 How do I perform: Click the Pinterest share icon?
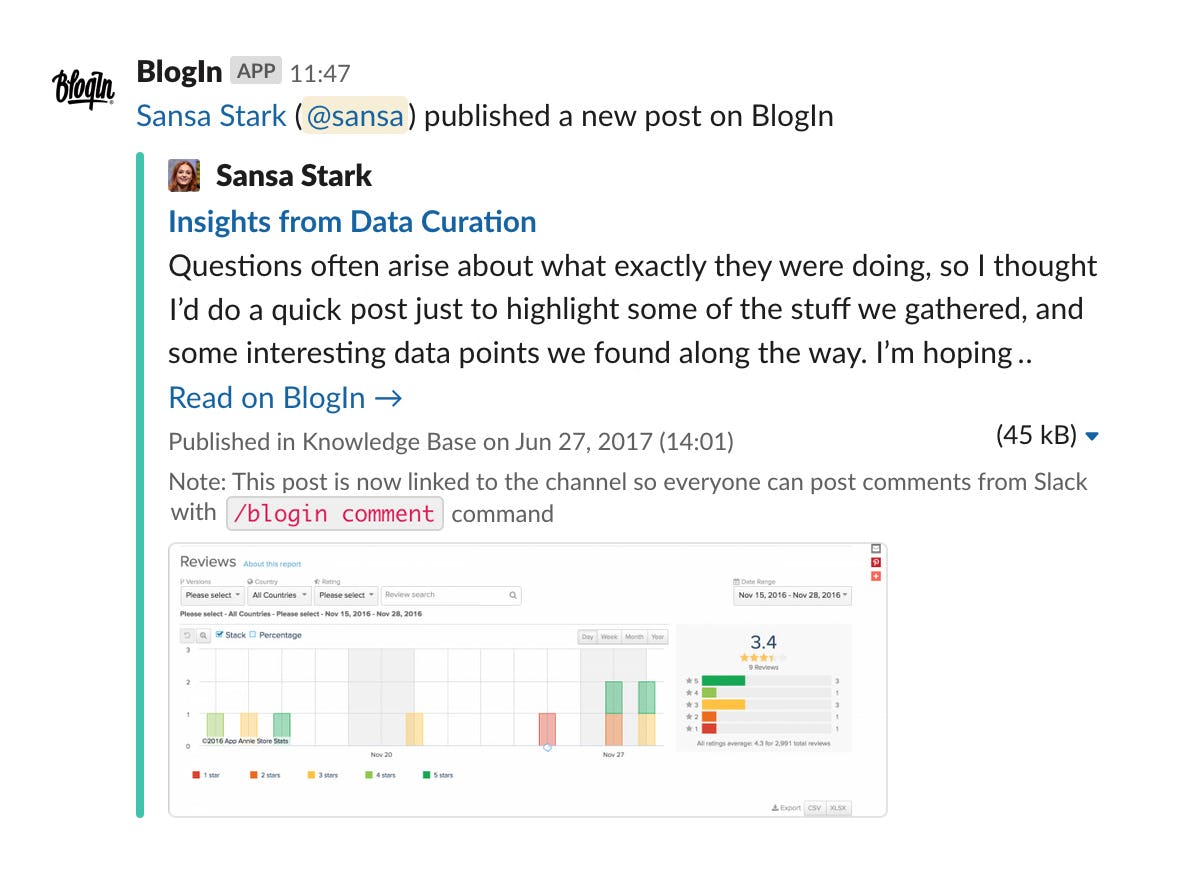876,562
